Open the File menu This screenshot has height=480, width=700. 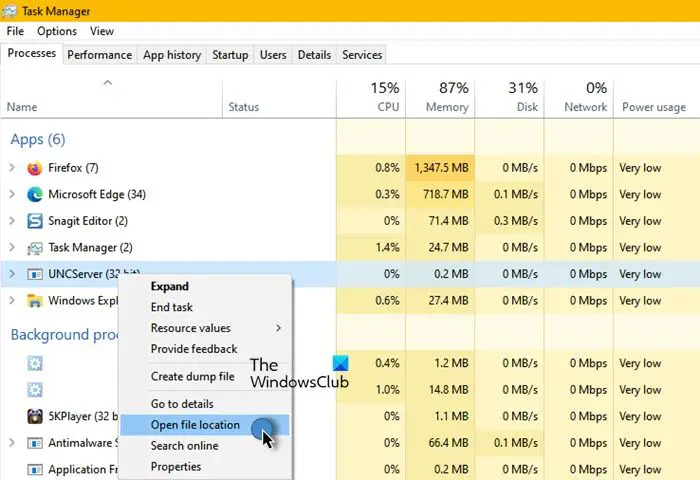(15, 31)
